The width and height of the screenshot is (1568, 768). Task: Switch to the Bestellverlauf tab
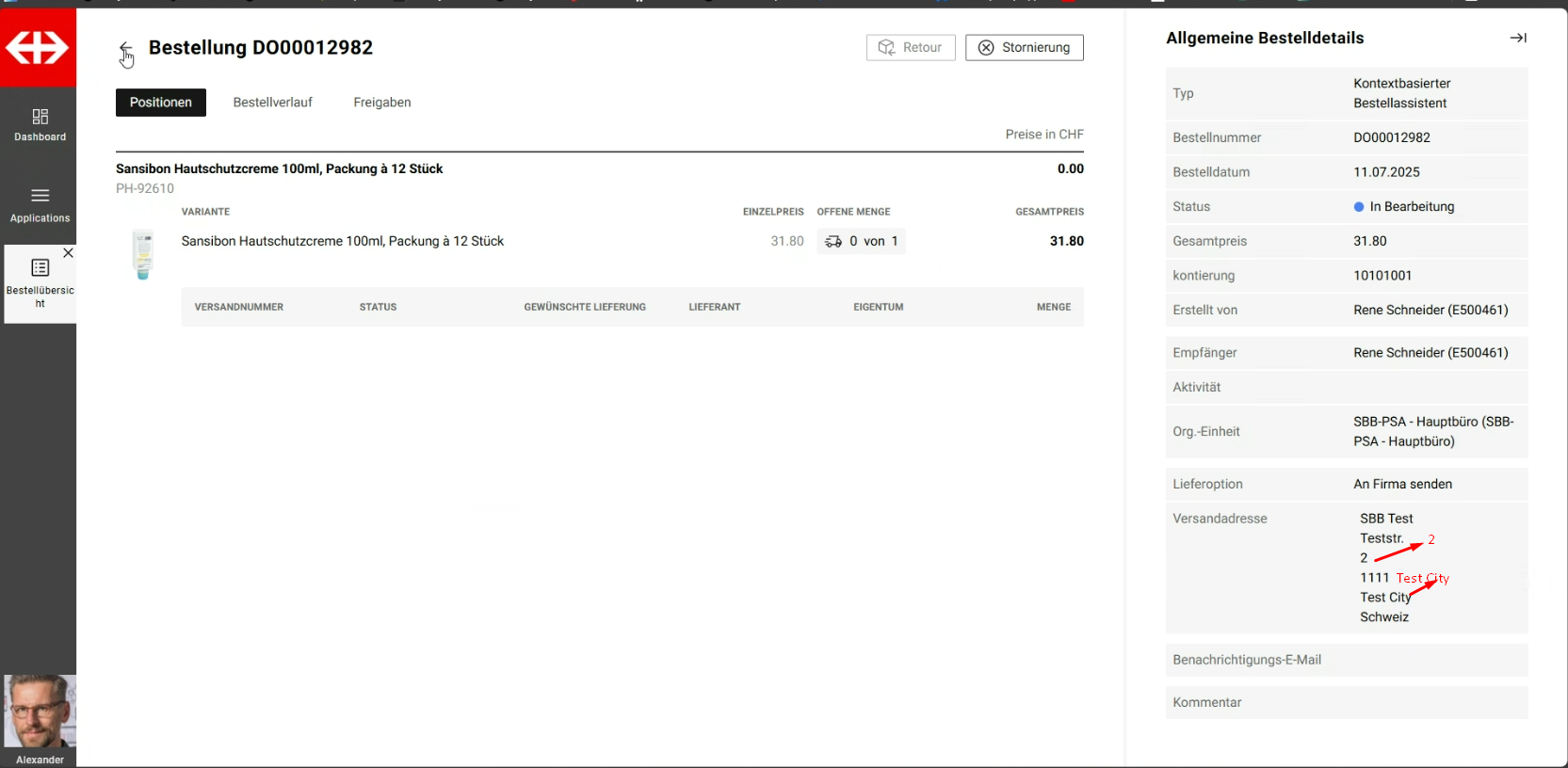click(x=272, y=103)
